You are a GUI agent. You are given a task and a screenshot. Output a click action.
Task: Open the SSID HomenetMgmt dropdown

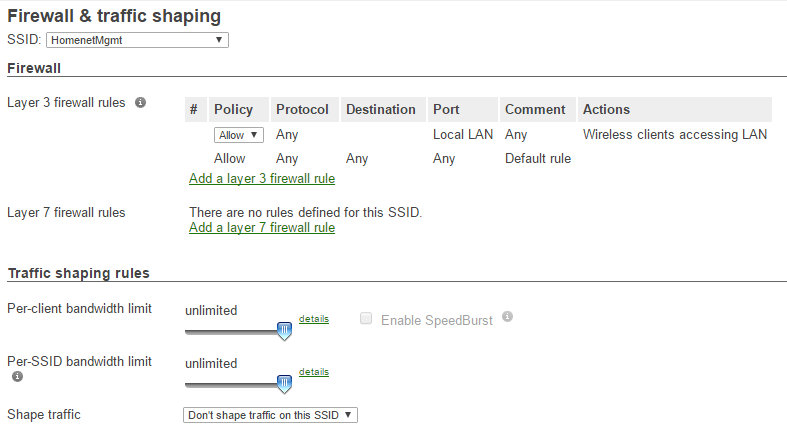point(137,40)
